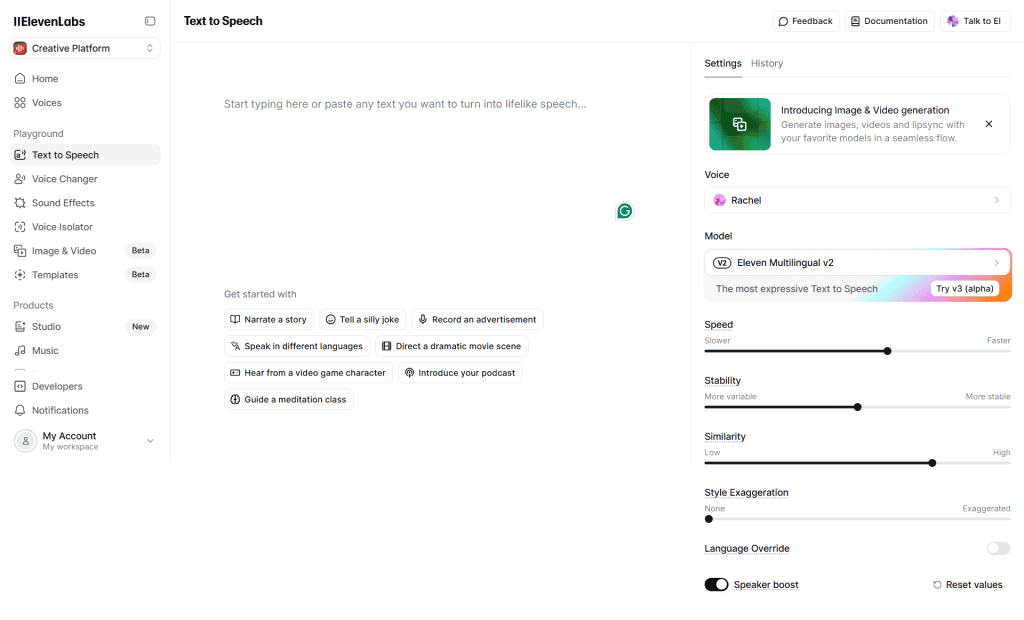Screen dimensions: 1024x620
Task: Open the Rachel voice selector
Action: (857, 200)
